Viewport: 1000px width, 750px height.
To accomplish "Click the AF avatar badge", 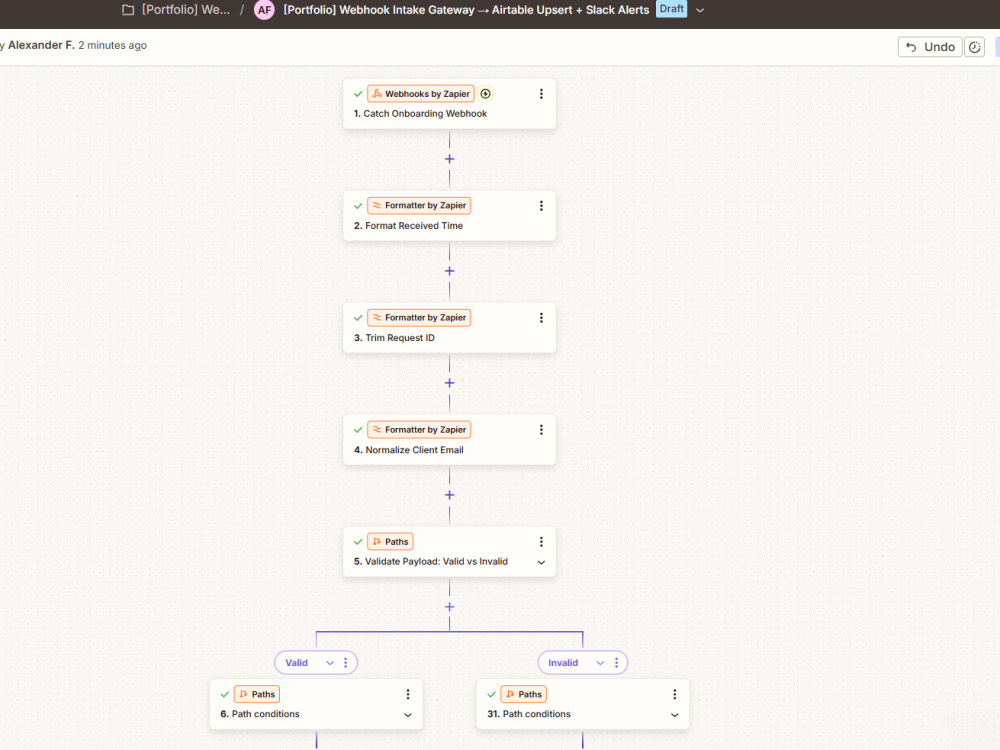I will coord(264,10).
